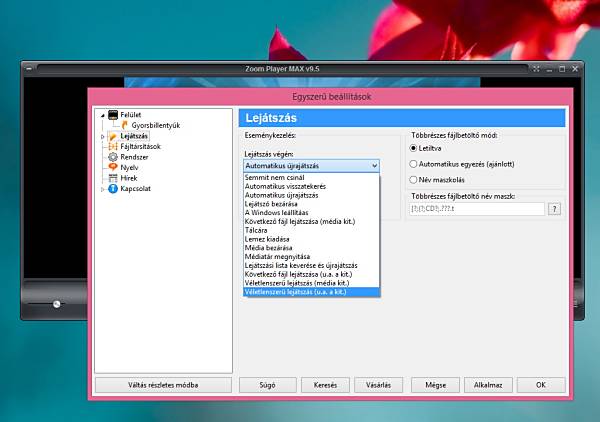The height and width of the screenshot is (422, 600).
Task: Select Fájltársítások tree item
Action: (140, 147)
